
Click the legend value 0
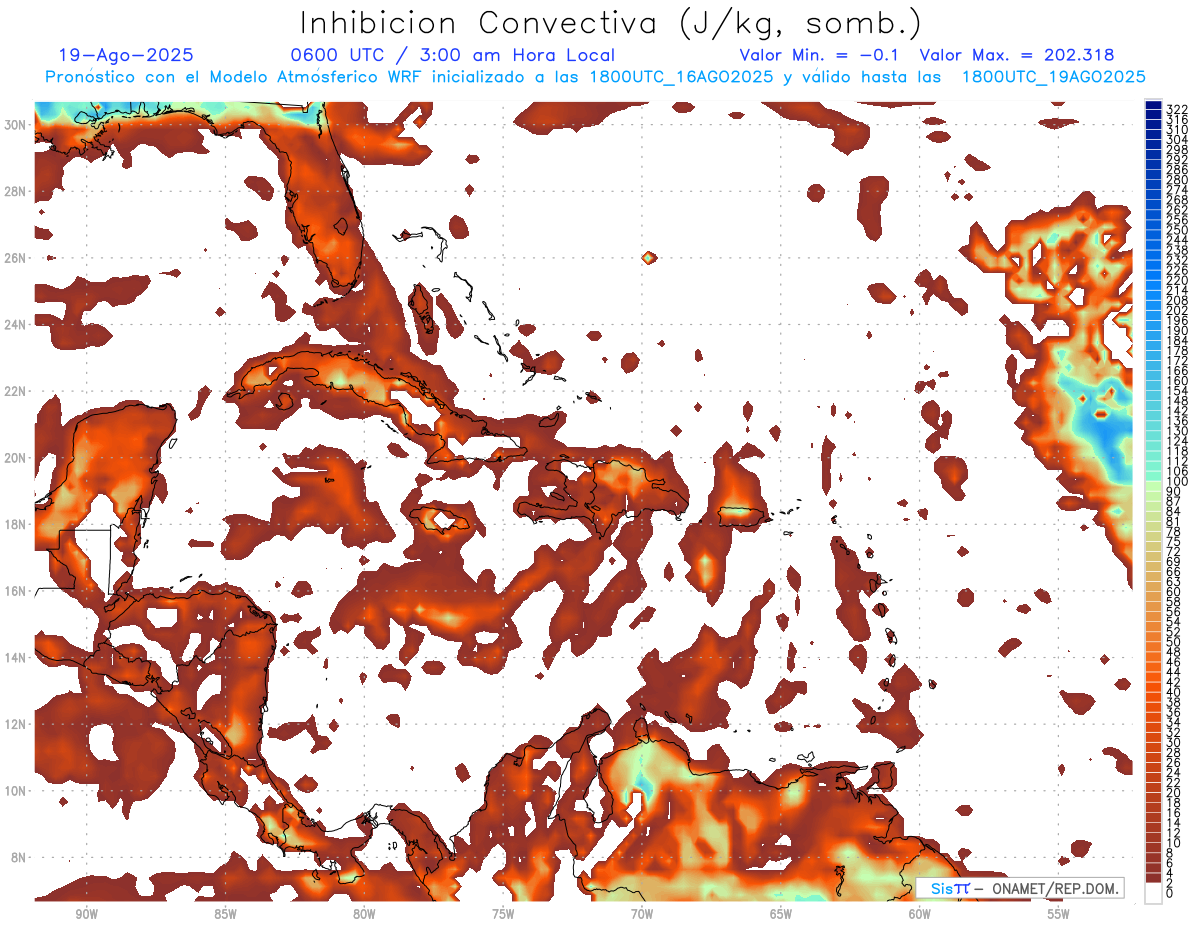click(x=1170, y=893)
